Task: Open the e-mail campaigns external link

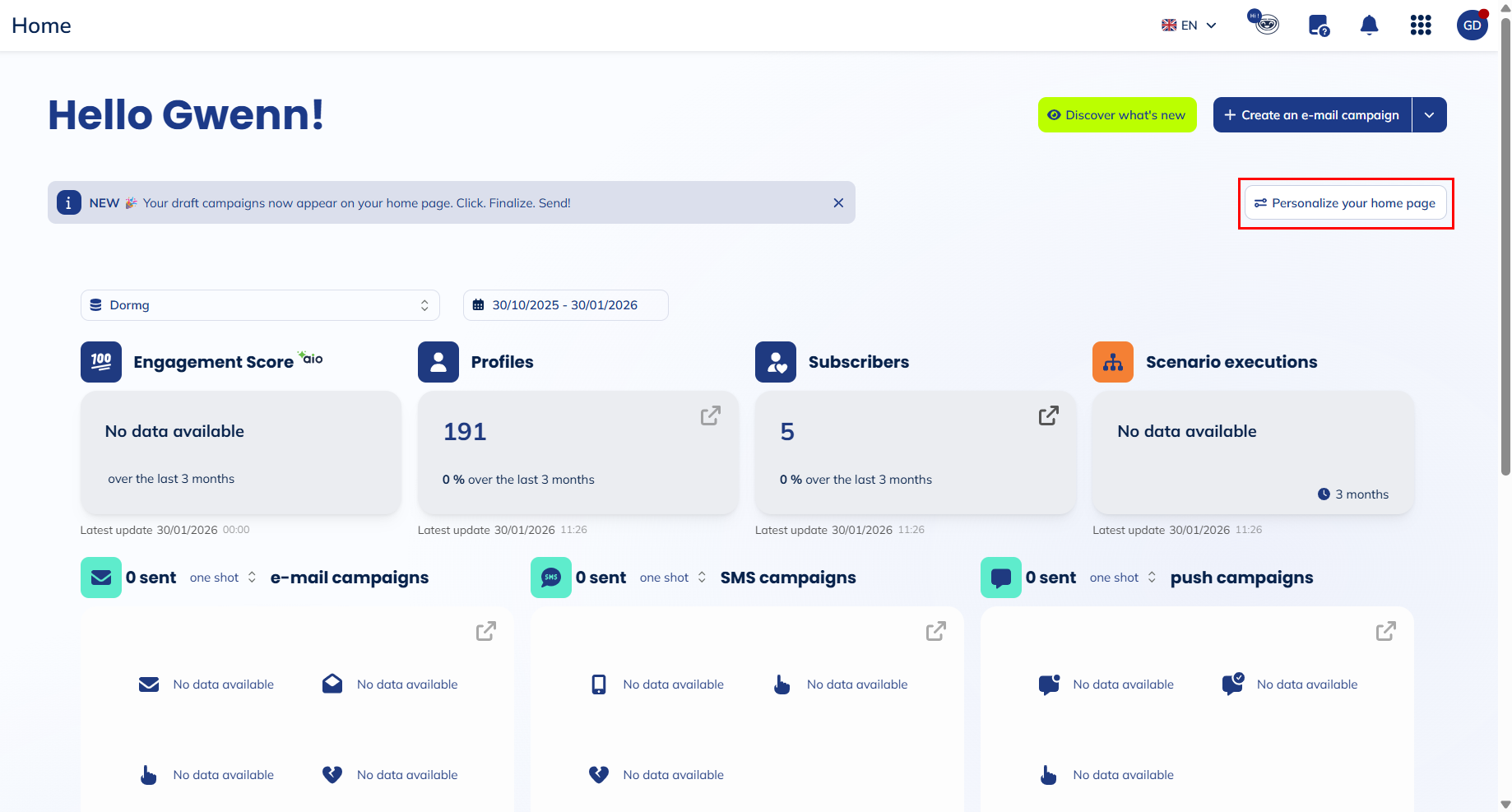Action: pos(485,631)
